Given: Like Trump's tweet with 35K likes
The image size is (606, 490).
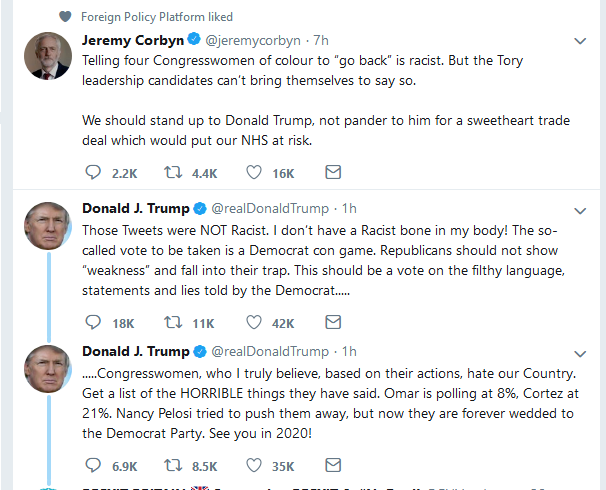Looking at the screenshot, I should (x=255, y=466).
